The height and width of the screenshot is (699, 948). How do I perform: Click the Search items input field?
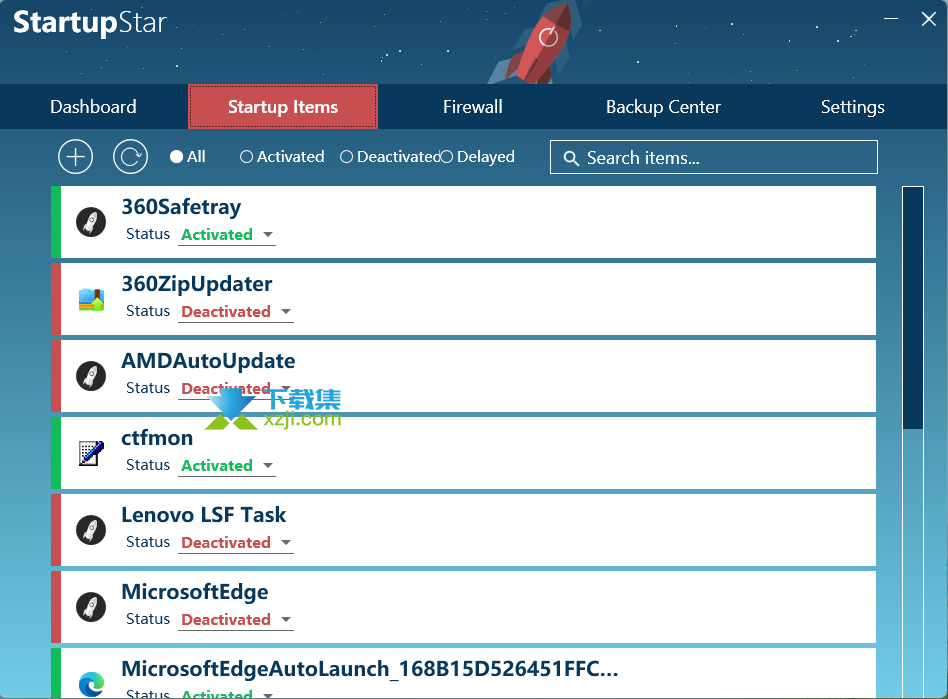pos(713,157)
